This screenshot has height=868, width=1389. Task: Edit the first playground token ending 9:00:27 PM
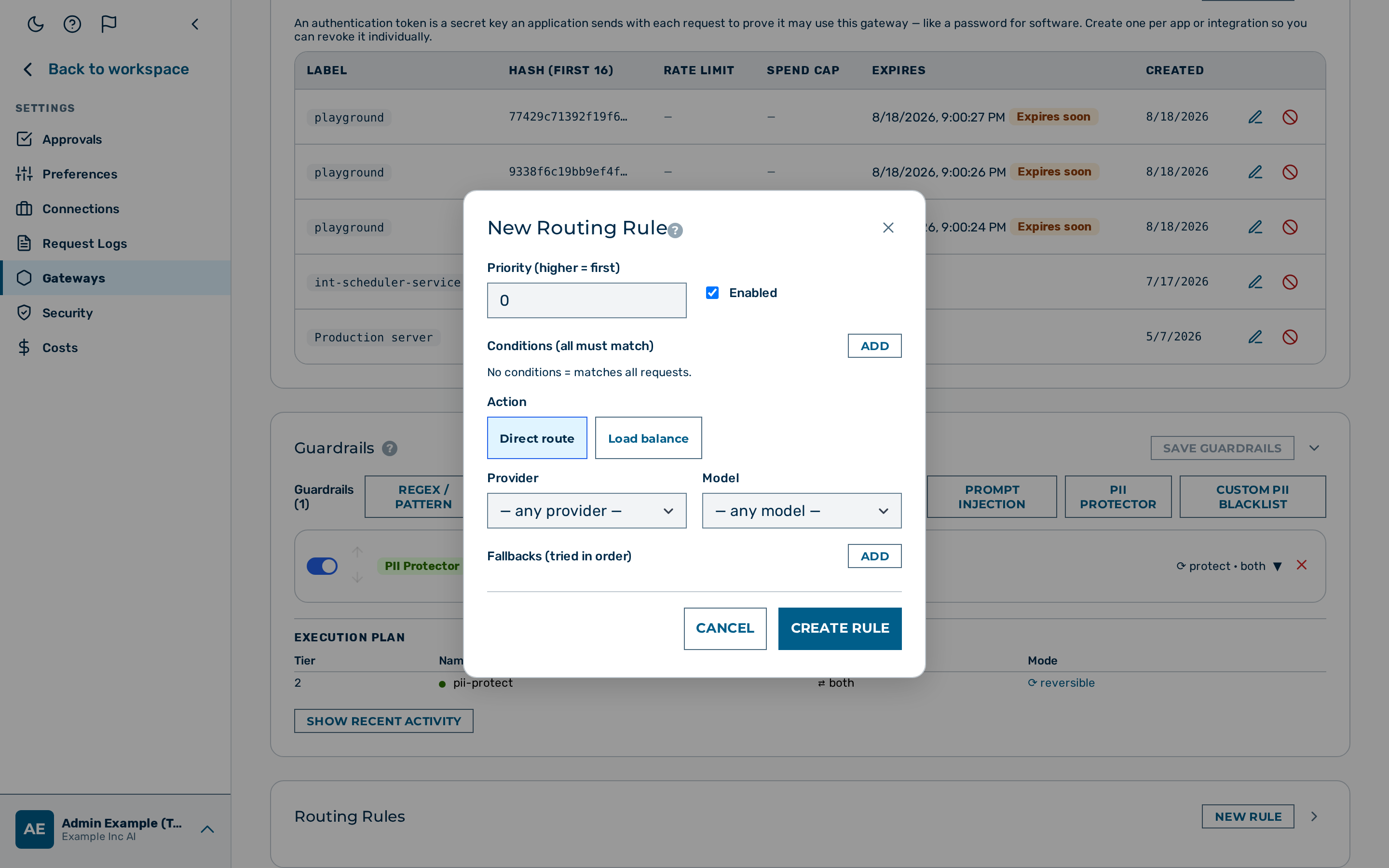click(1255, 117)
